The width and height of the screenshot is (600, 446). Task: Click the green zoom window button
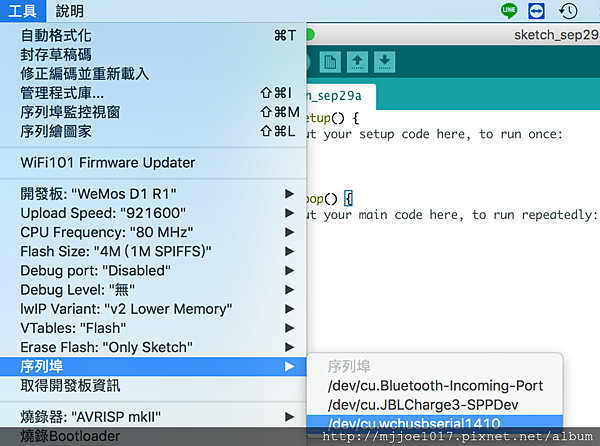[x=310, y=35]
